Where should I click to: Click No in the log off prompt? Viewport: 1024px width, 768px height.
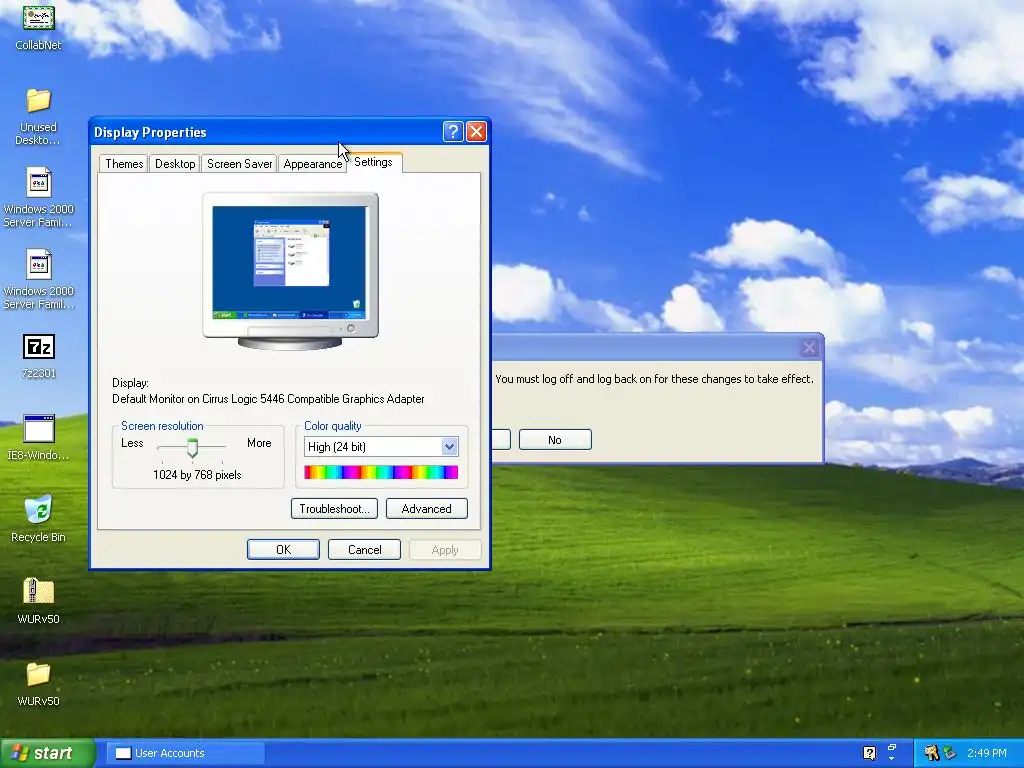[555, 440]
